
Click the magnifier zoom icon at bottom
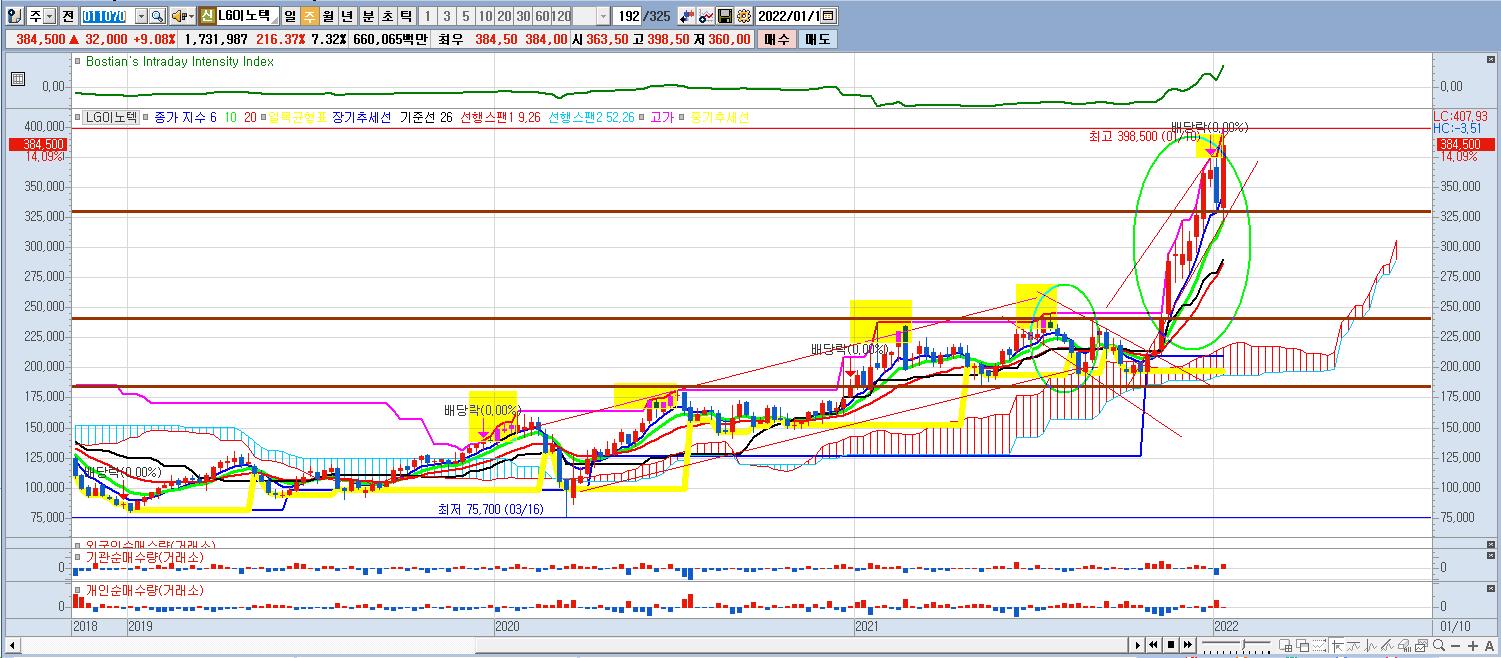1439,645
